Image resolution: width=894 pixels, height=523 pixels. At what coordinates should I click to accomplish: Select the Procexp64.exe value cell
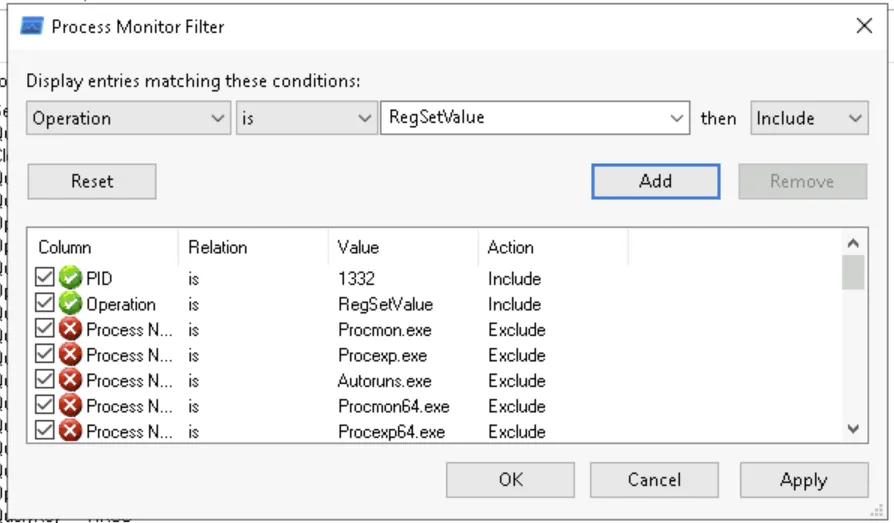pyautogui.click(x=392, y=432)
